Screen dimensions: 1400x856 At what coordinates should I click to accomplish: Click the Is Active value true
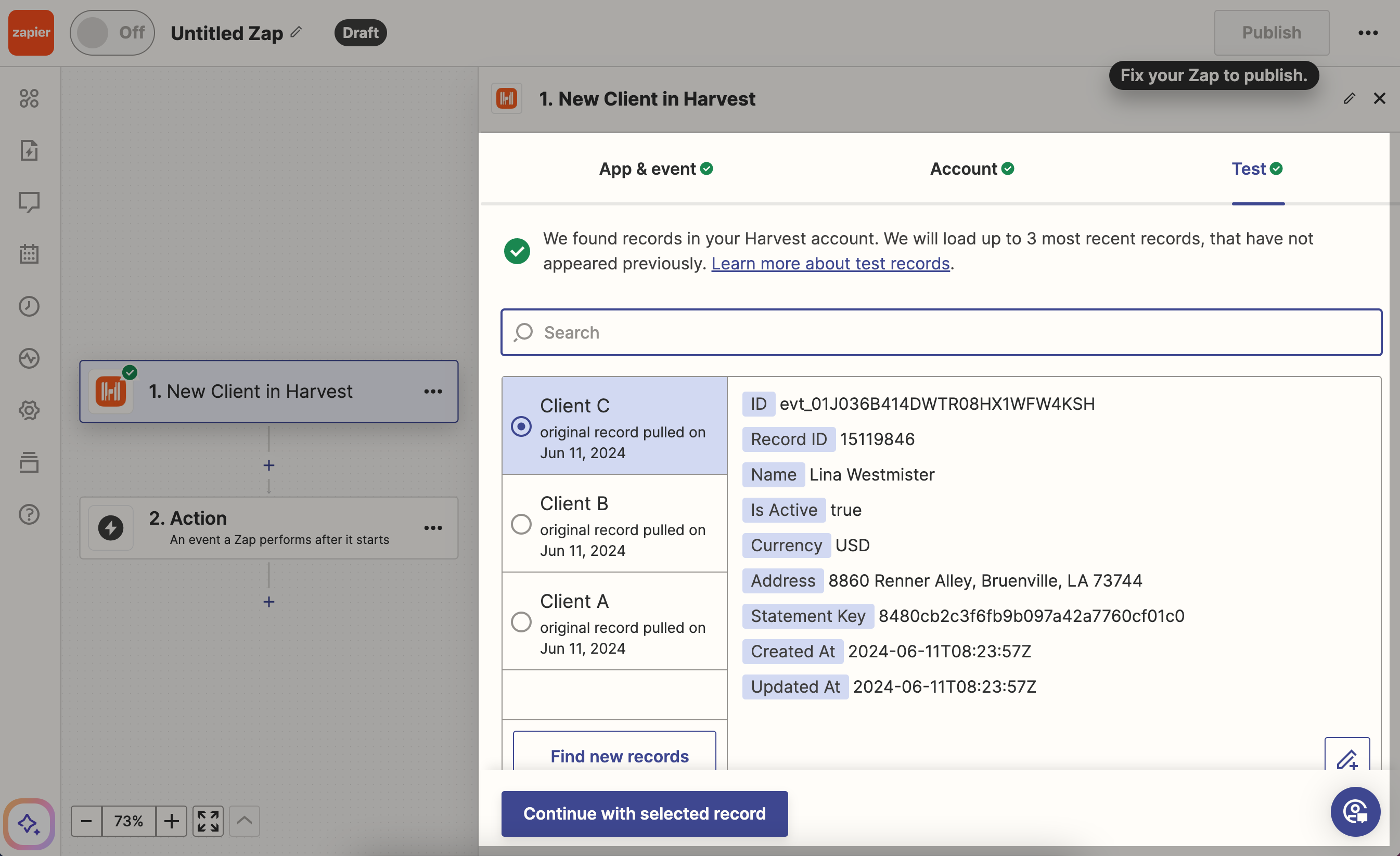tap(845, 510)
